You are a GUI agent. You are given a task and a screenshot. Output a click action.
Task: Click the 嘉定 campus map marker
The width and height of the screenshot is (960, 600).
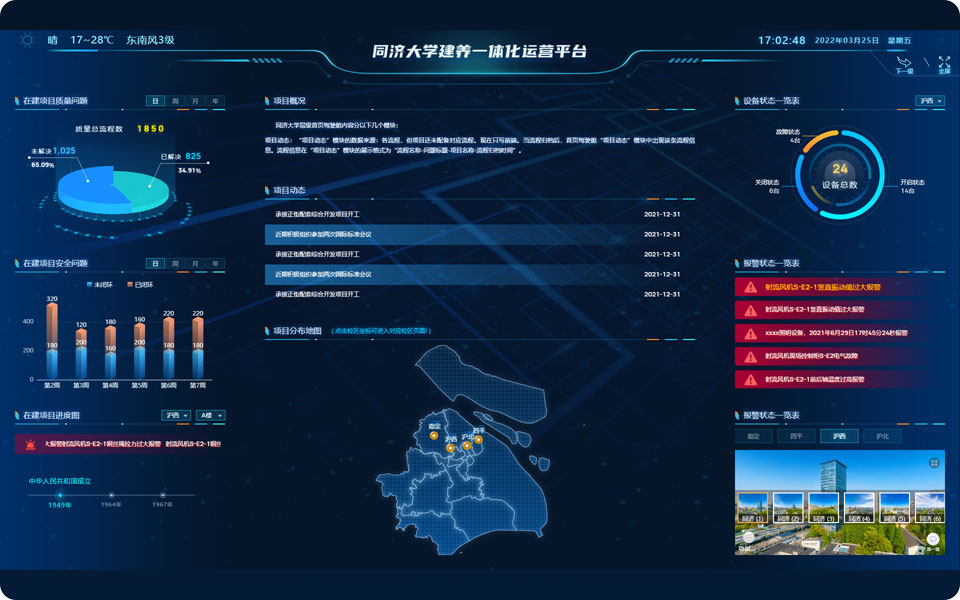tap(434, 435)
